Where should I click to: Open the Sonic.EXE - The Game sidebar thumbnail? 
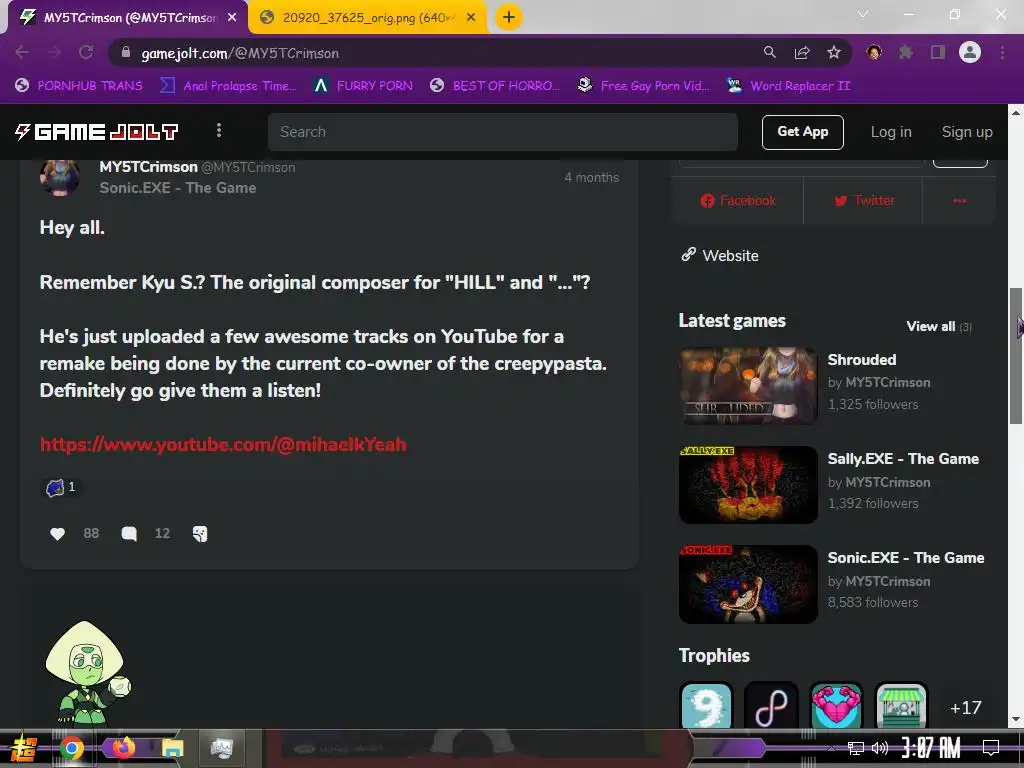pyautogui.click(x=748, y=584)
